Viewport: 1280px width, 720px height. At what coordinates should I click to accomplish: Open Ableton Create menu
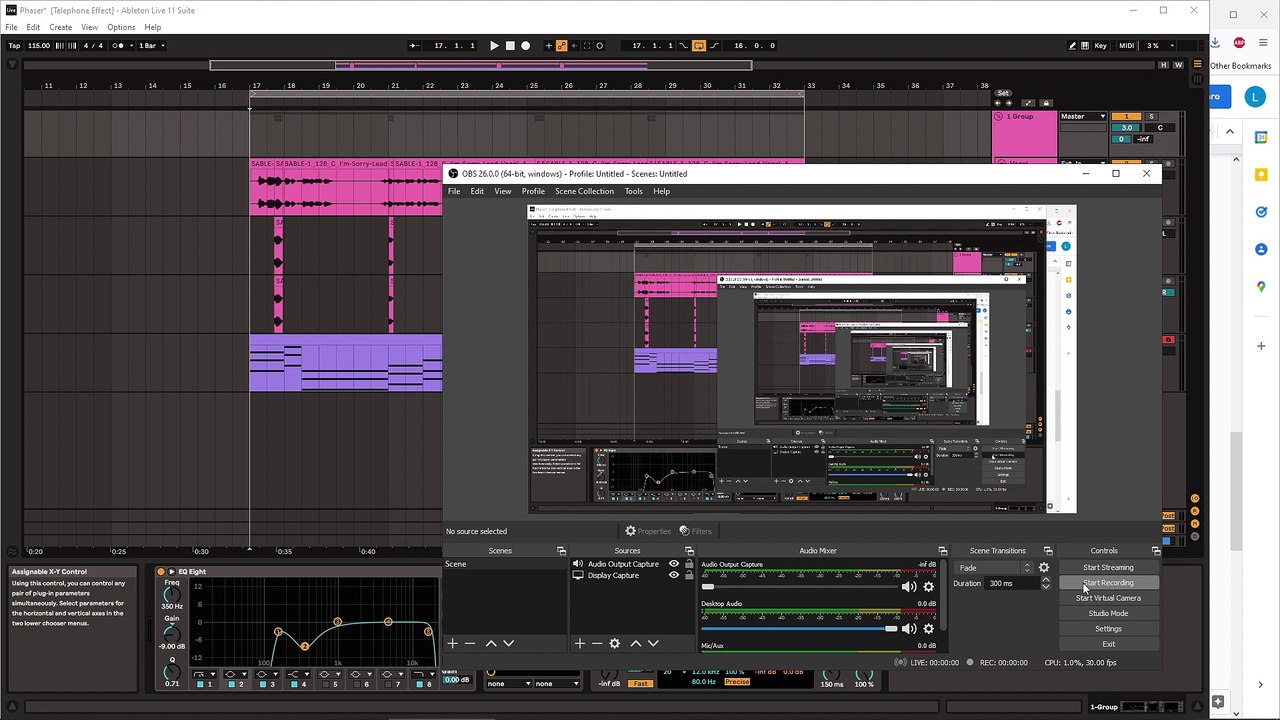point(60,27)
